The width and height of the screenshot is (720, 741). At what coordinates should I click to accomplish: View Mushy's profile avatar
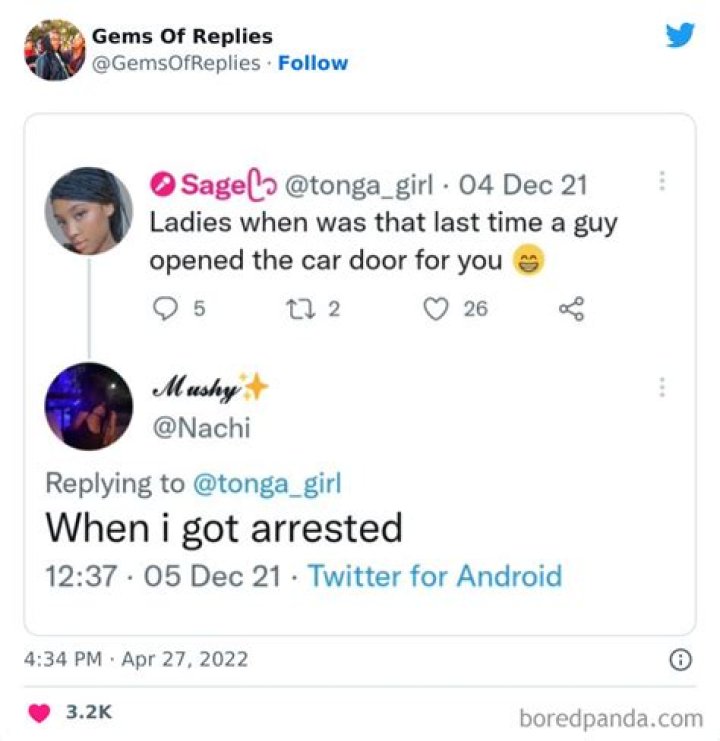click(89, 406)
